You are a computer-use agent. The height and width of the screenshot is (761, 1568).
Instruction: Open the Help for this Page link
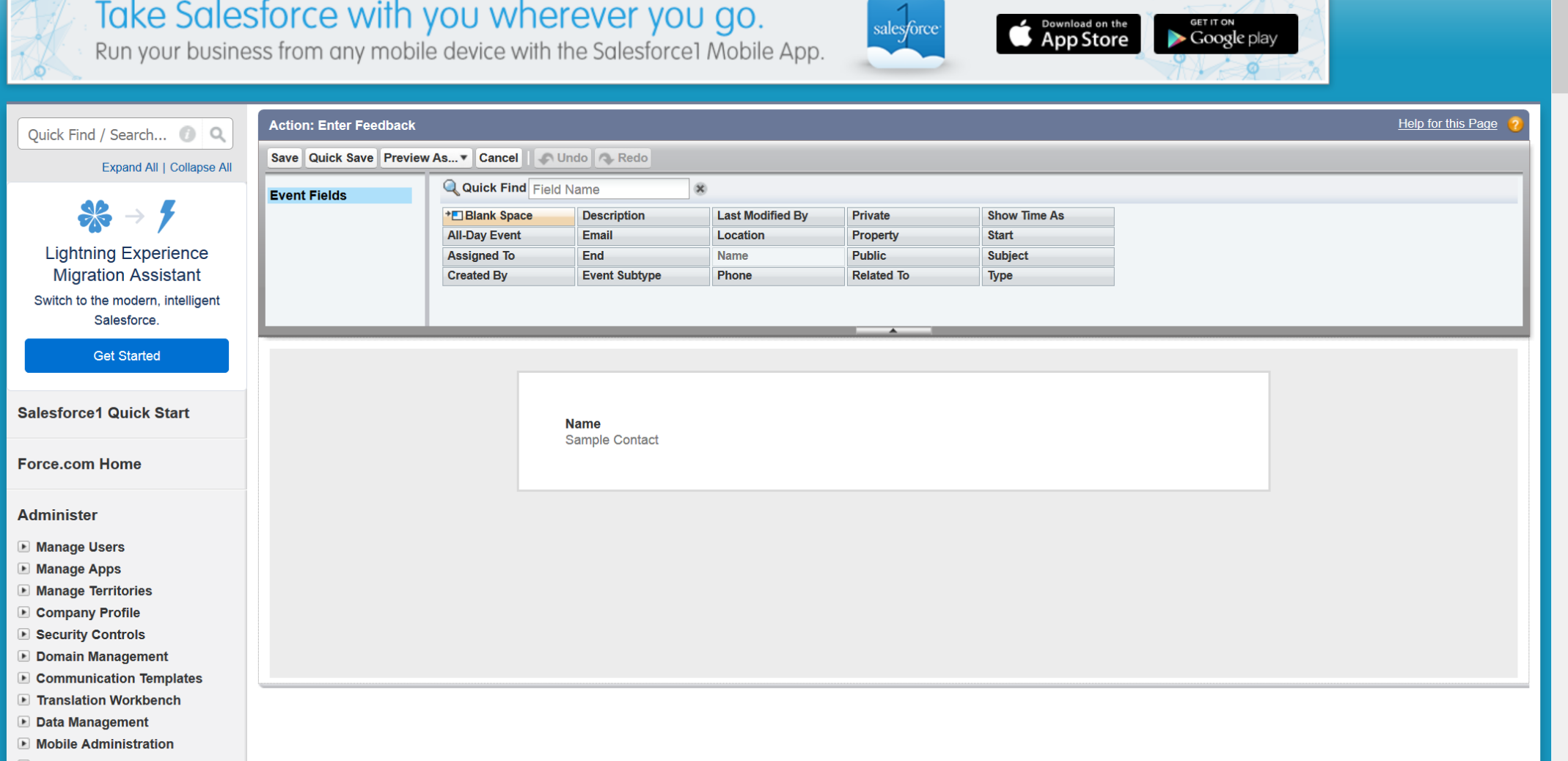[1447, 123]
